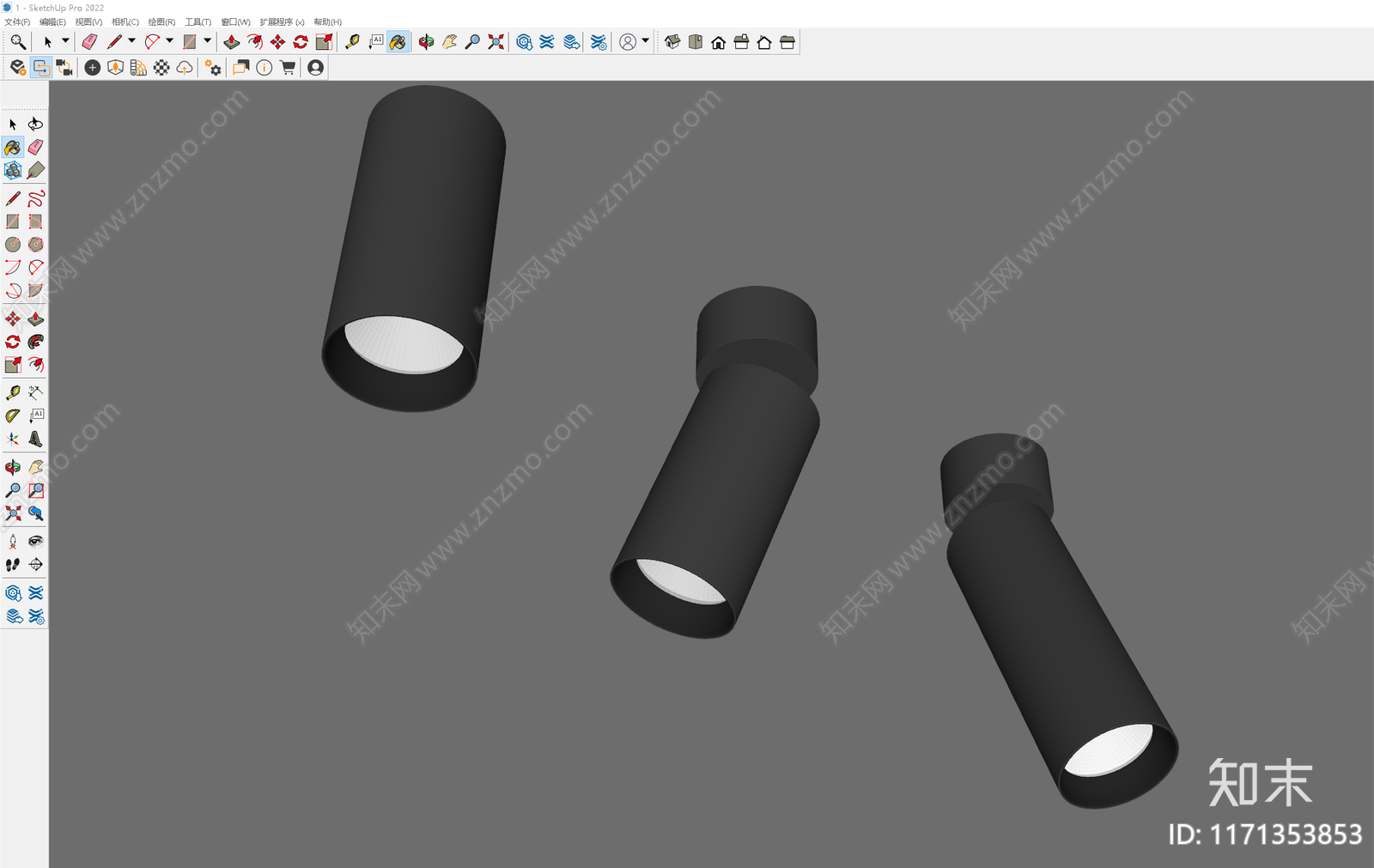Select the Pie arc tool
Screen dimensions: 1374x868
click(x=35, y=291)
